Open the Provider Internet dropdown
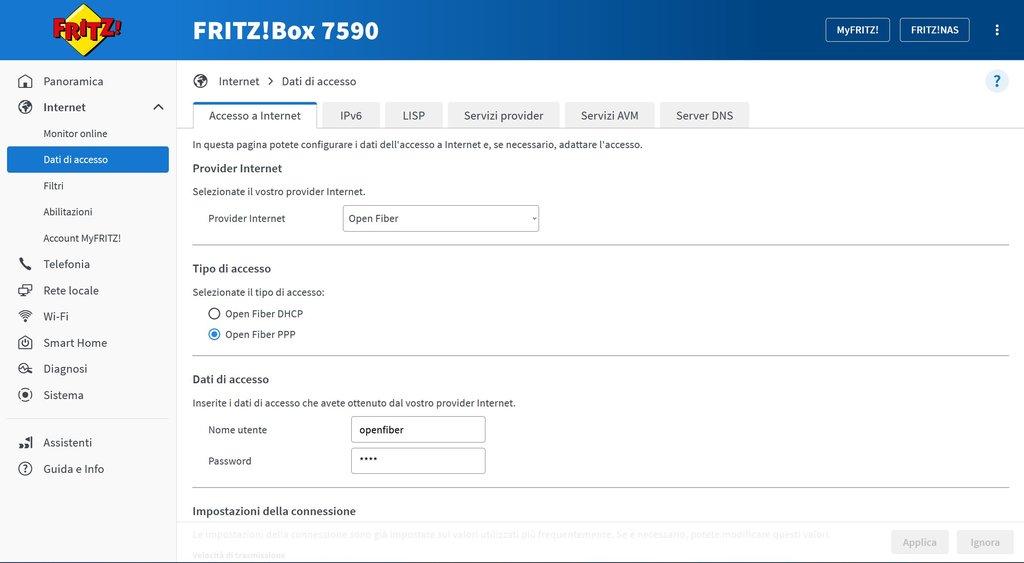 click(x=441, y=218)
